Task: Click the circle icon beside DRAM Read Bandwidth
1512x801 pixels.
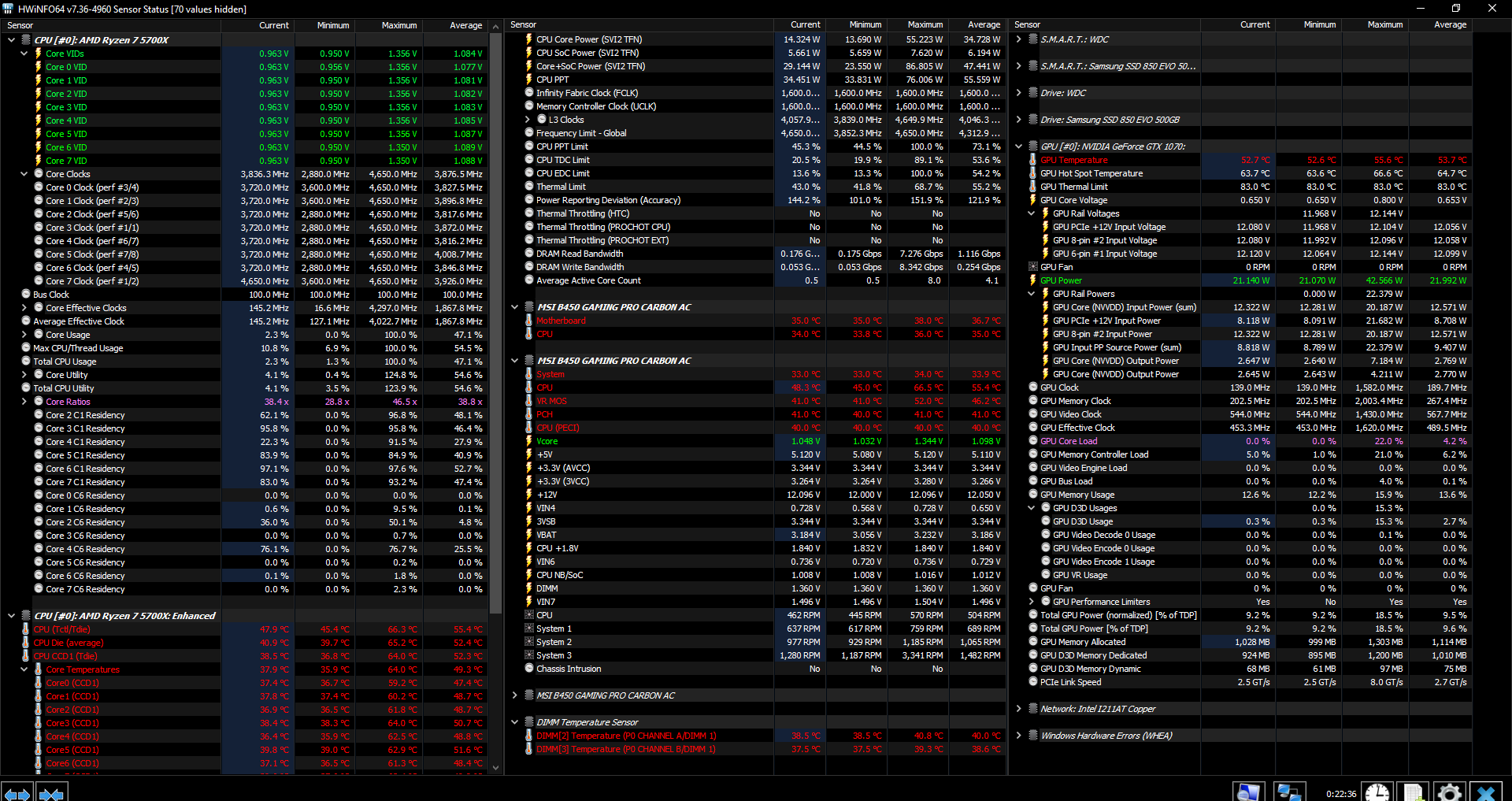Action: click(x=529, y=254)
